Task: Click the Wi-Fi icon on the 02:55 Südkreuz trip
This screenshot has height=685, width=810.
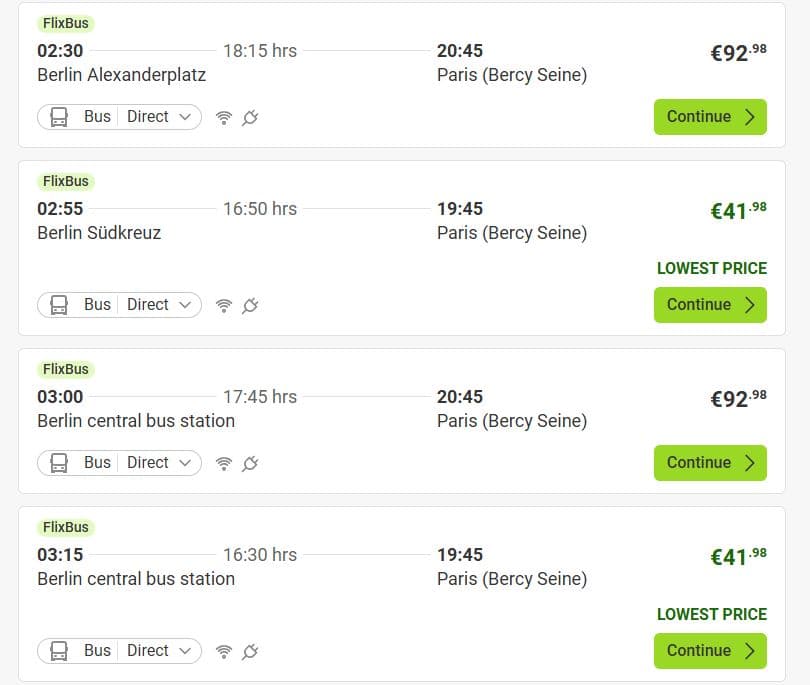Action: (x=224, y=305)
